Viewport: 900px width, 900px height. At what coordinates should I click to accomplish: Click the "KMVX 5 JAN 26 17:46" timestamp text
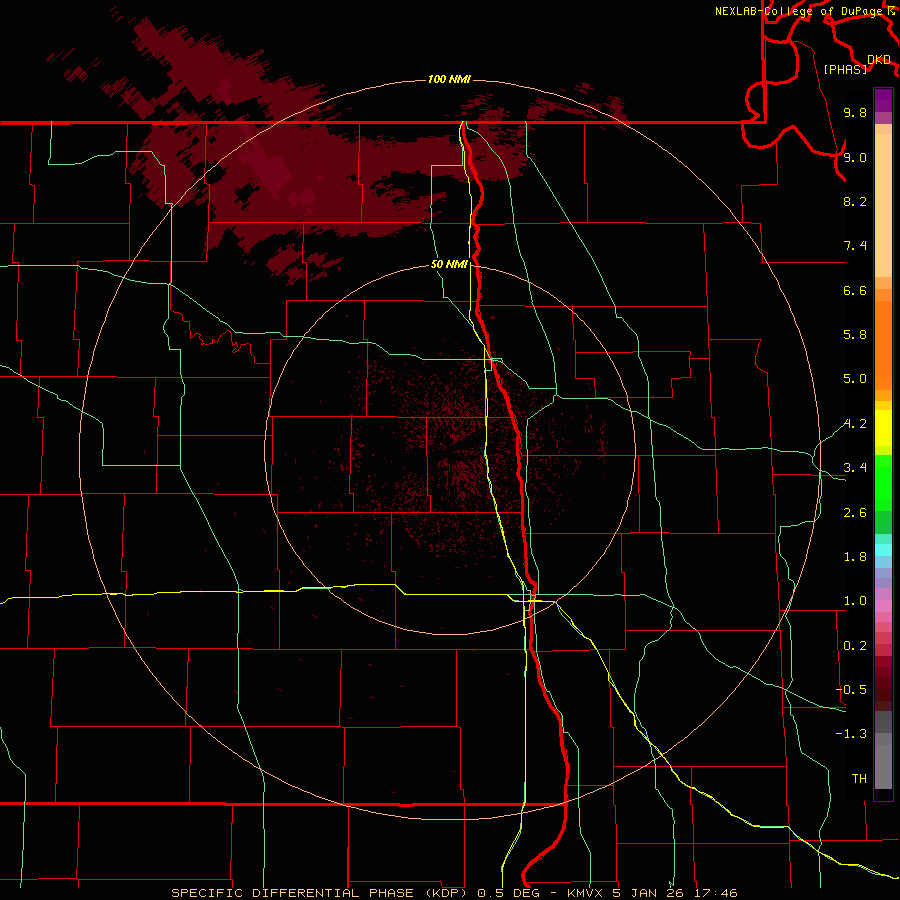point(652,893)
